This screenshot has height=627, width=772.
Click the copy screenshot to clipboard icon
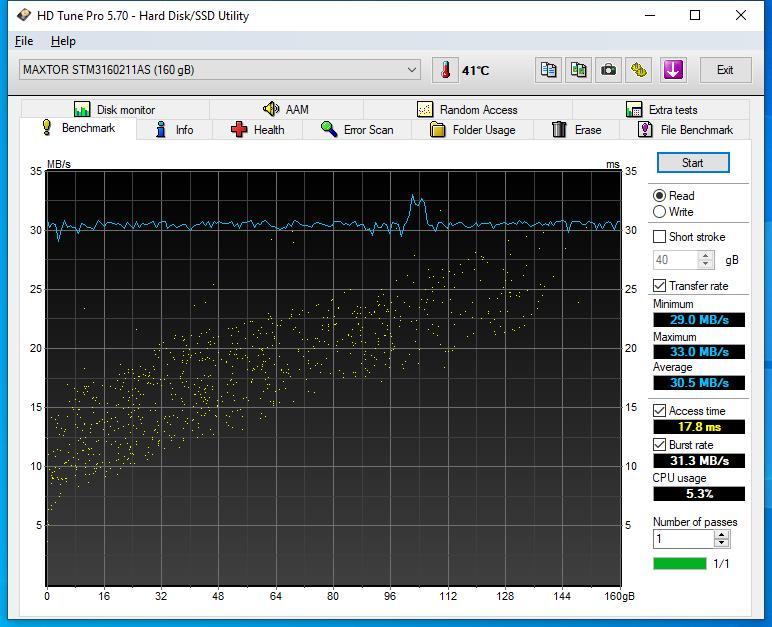point(579,70)
